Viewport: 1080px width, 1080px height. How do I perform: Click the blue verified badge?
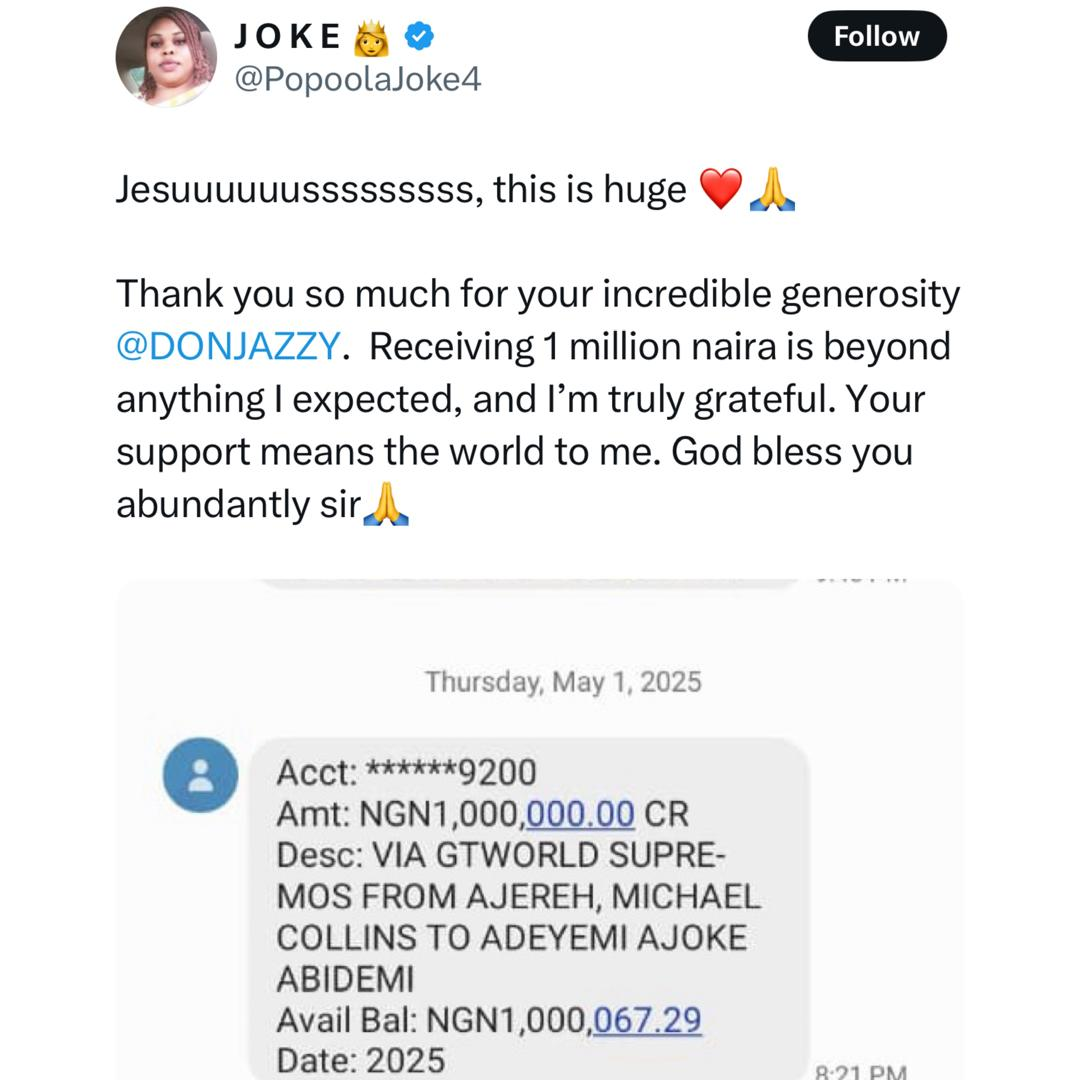coord(418,37)
